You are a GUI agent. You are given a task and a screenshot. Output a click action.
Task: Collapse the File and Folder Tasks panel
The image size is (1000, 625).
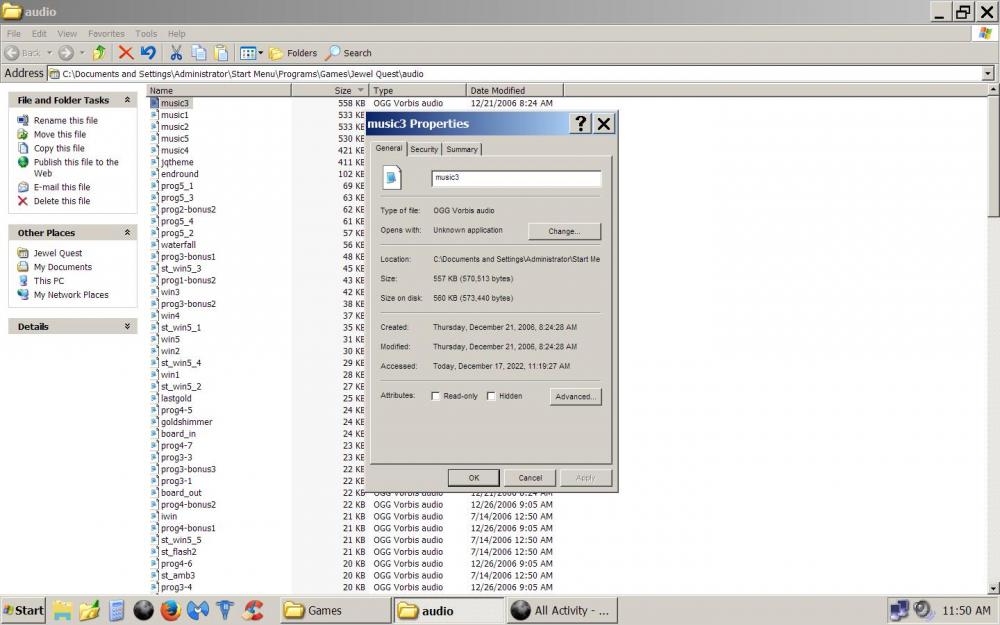(127, 100)
